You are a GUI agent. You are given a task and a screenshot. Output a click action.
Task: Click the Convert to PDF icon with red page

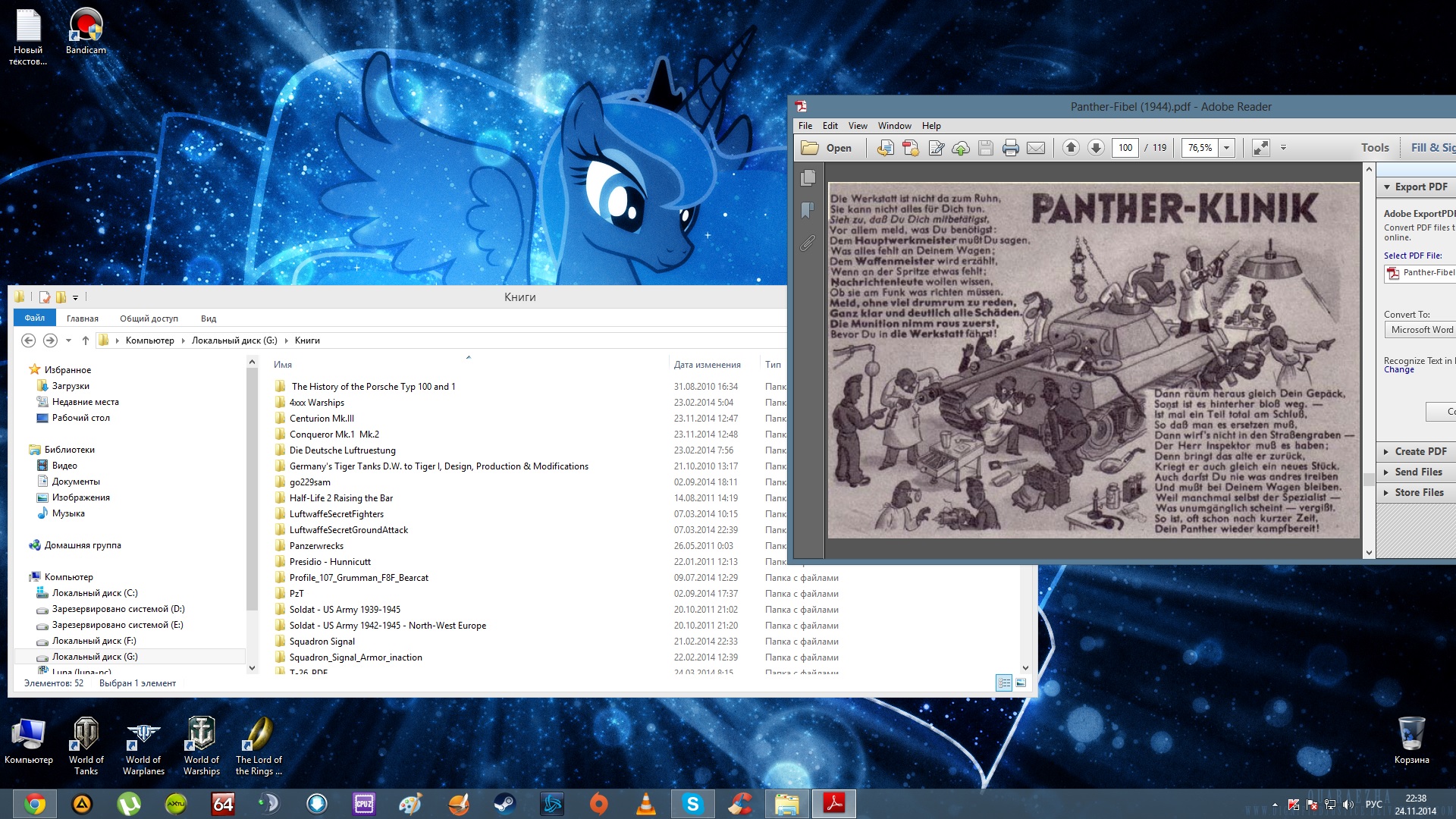pos(911,148)
